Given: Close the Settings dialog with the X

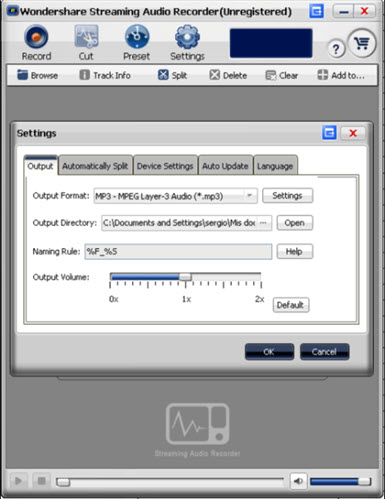Looking at the screenshot, I should (353, 133).
